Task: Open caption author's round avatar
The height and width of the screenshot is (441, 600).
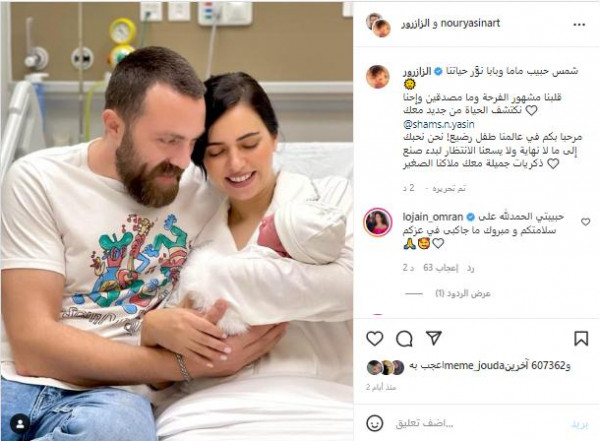Action: tap(378, 77)
